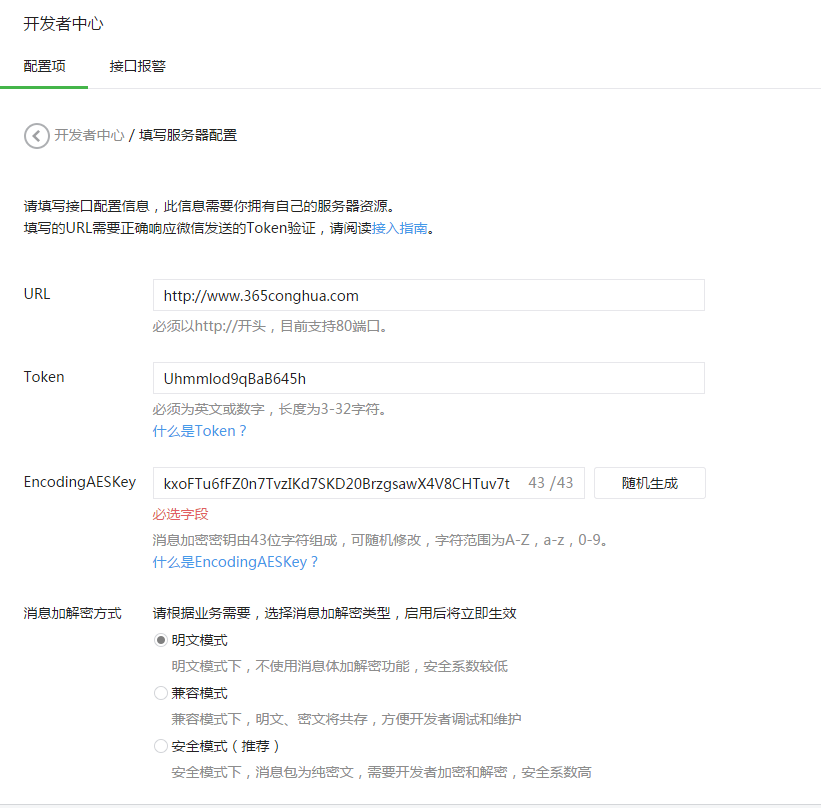Select the 兼容模式 radio button
821x808 pixels.
[161, 693]
